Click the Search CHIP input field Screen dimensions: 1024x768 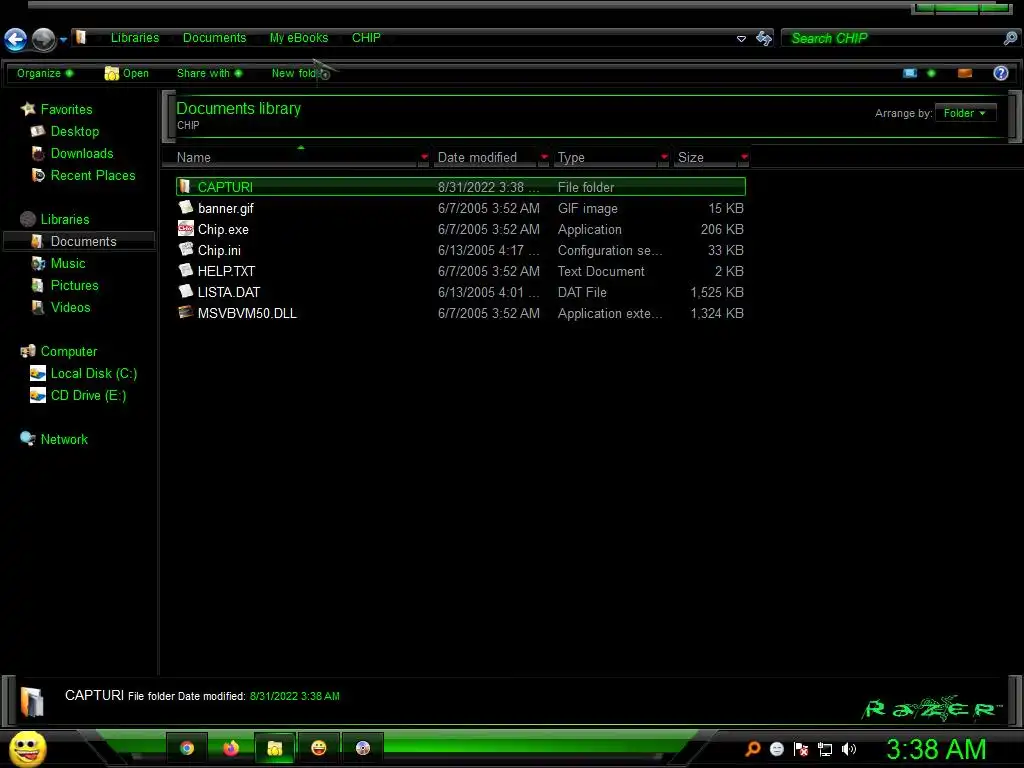point(893,39)
